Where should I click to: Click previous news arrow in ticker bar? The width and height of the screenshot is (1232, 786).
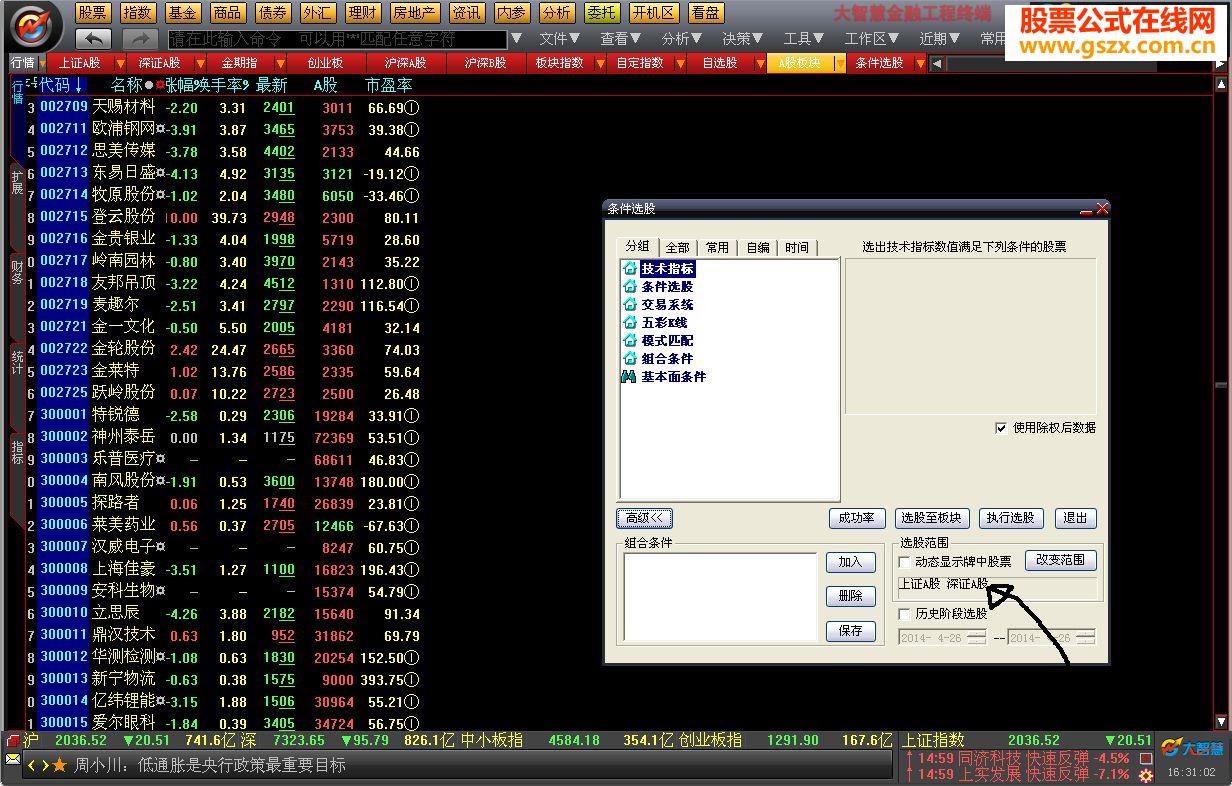point(31,765)
